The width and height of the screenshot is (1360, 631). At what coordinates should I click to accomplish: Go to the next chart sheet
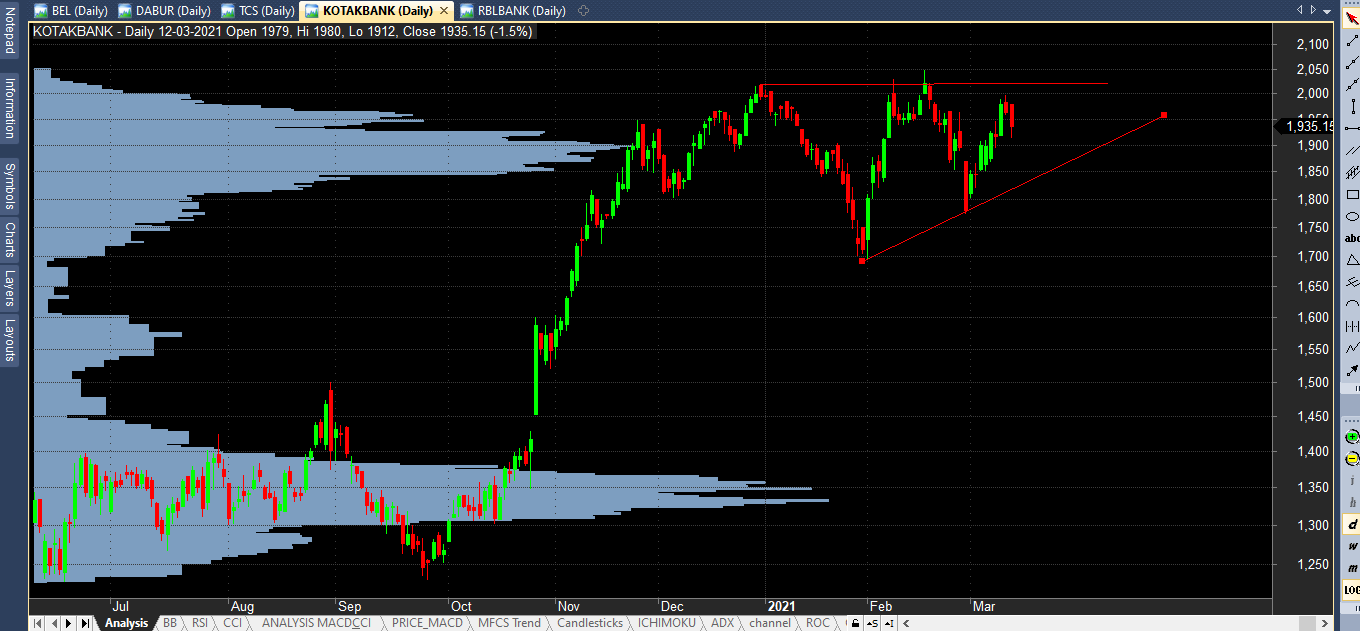[x=69, y=623]
